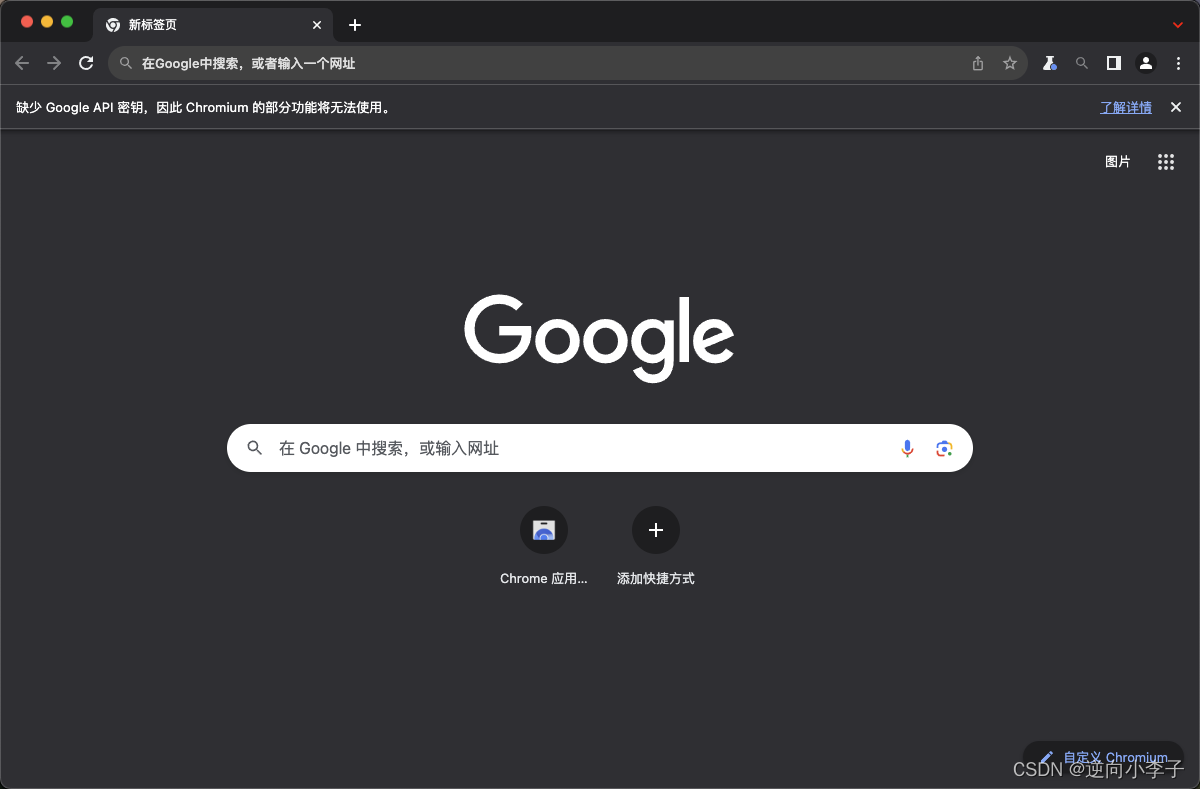Open the Chrome 应用 shortcut
1200x789 pixels.
coord(543,530)
